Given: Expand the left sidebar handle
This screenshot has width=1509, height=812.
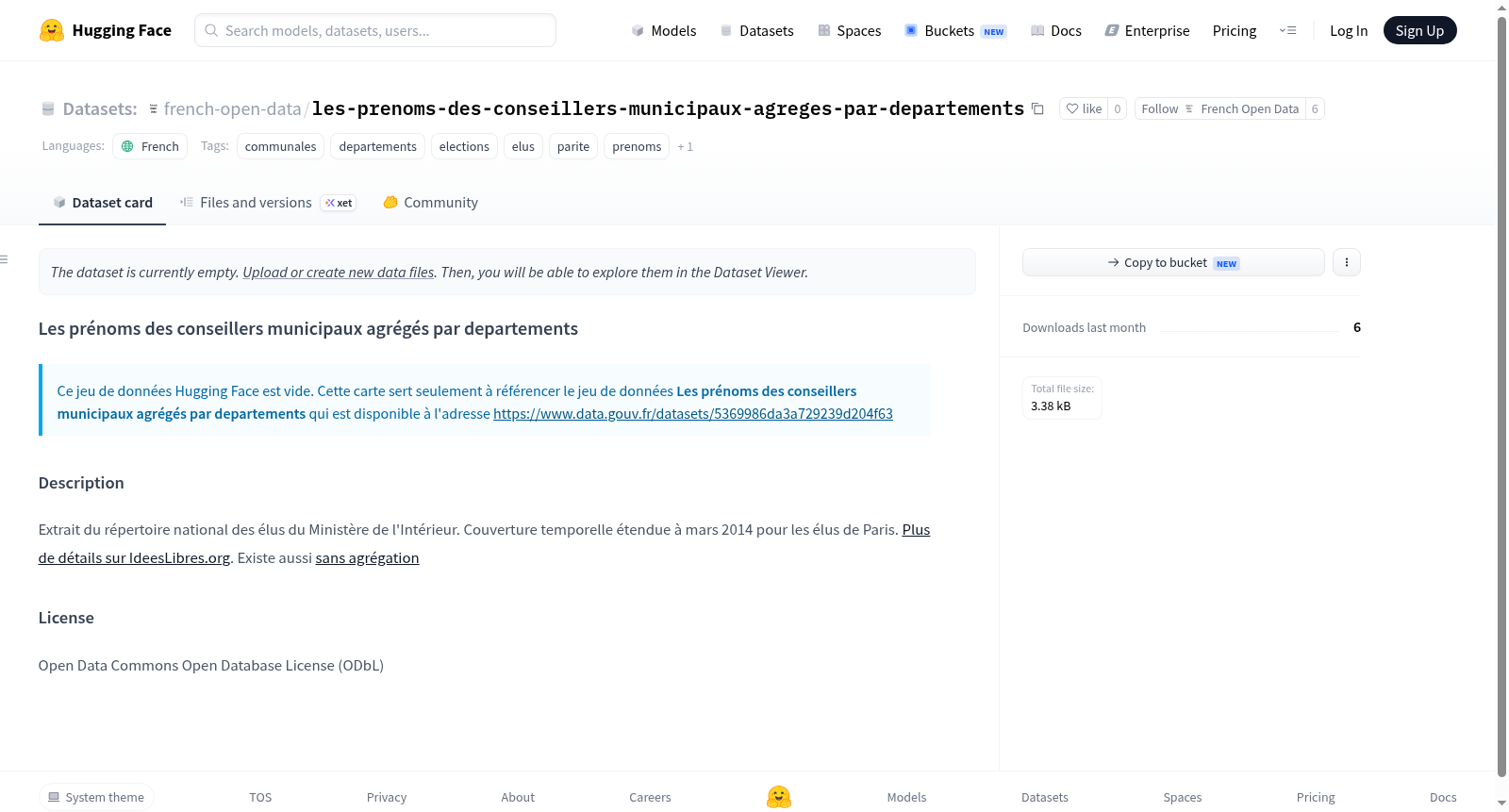Looking at the screenshot, I should (5, 259).
